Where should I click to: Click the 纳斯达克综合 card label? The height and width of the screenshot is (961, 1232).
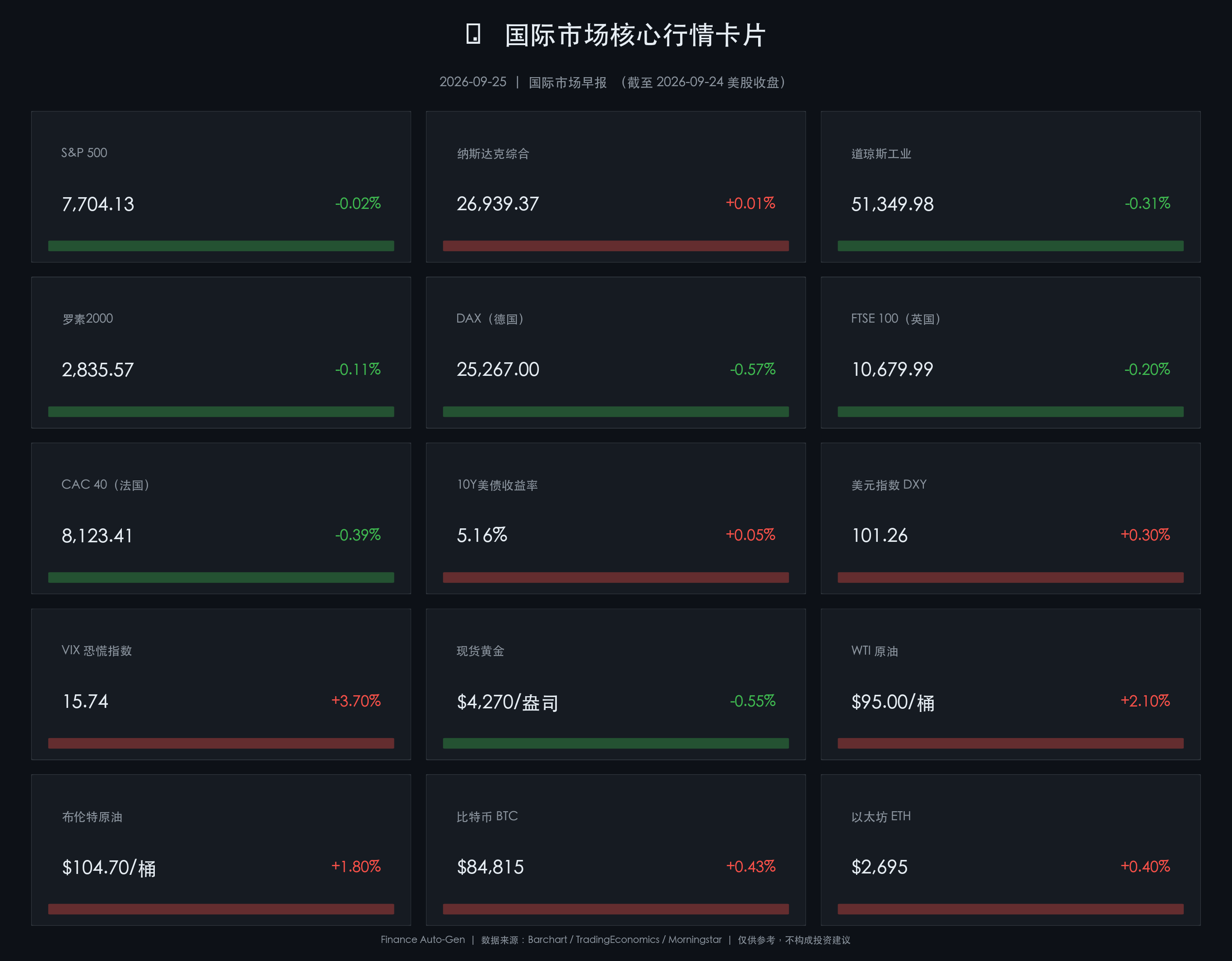pos(493,153)
